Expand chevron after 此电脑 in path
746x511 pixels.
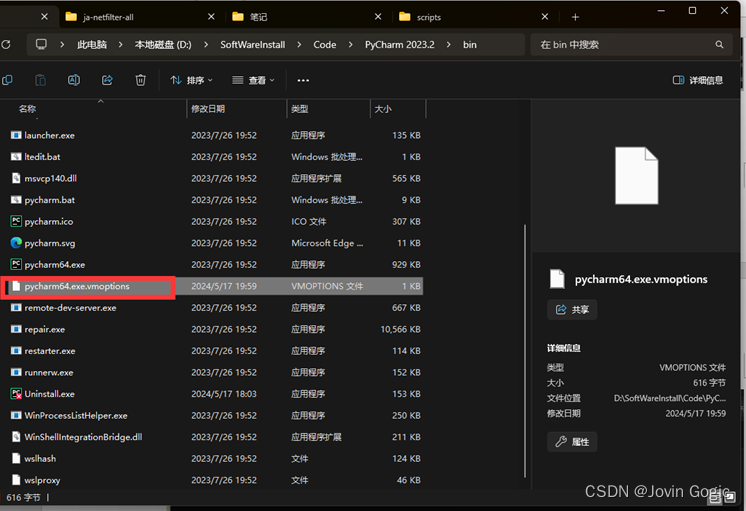(x=120, y=44)
